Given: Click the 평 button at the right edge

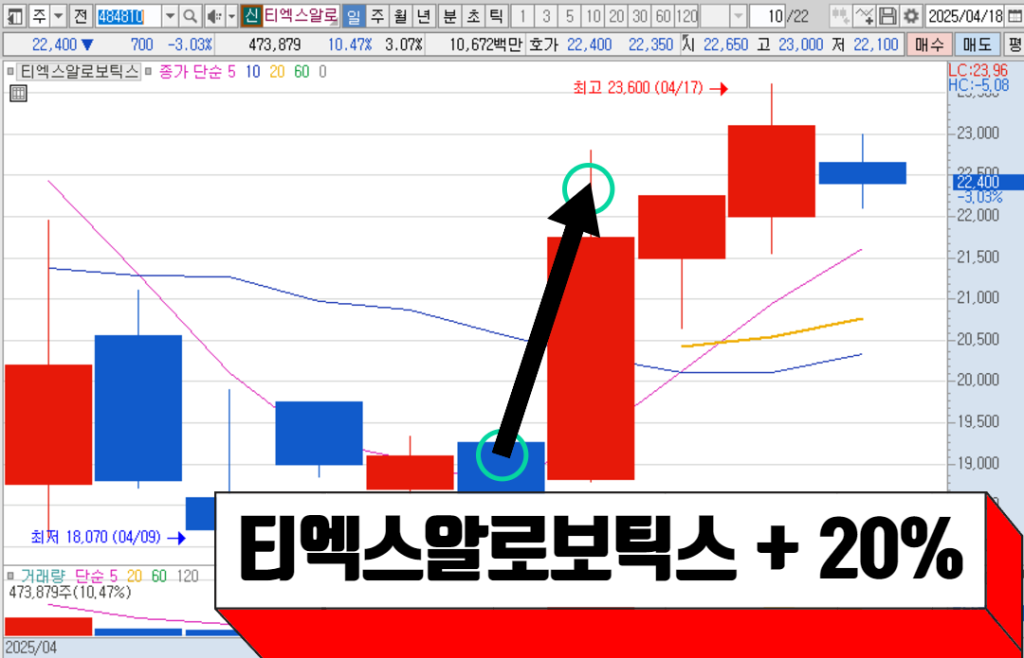Looking at the screenshot, I should 1014,45.
